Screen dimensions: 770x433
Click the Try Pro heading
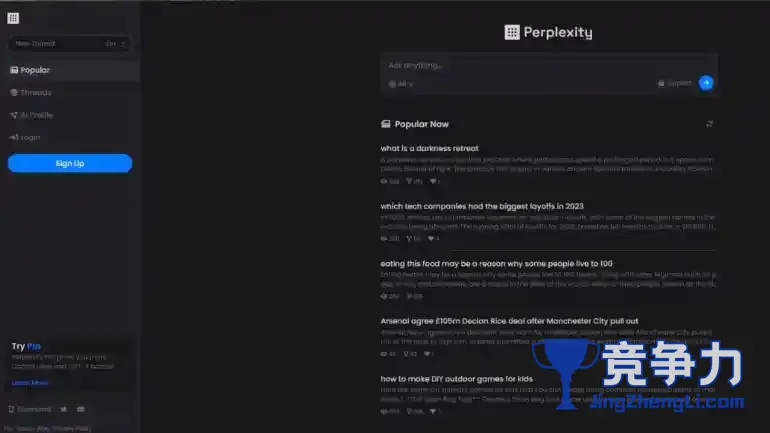point(26,347)
